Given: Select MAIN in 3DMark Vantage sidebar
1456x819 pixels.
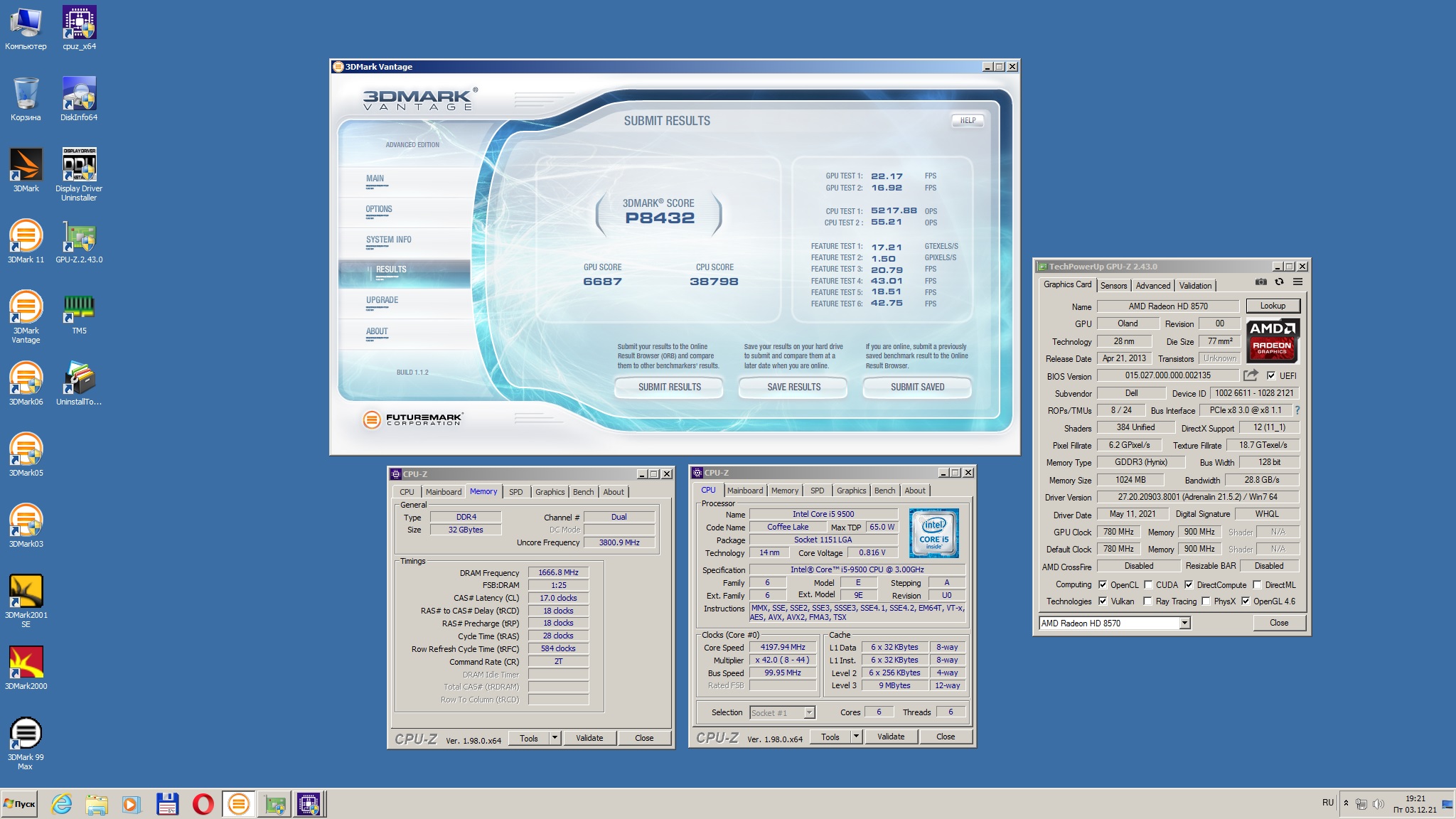Looking at the screenshot, I should pyautogui.click(x=375, y=178).
